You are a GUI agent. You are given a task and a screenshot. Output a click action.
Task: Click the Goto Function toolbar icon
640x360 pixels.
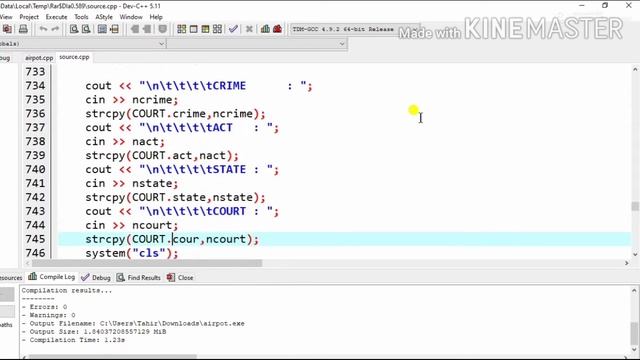coord(102,29)
